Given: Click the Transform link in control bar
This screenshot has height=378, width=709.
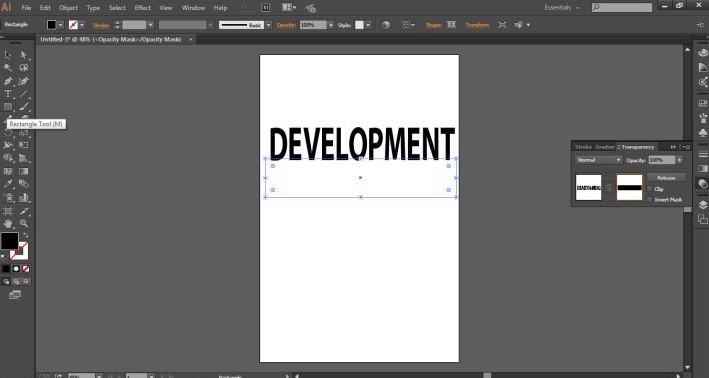Looking at the screenshot, I should point(477,25).
